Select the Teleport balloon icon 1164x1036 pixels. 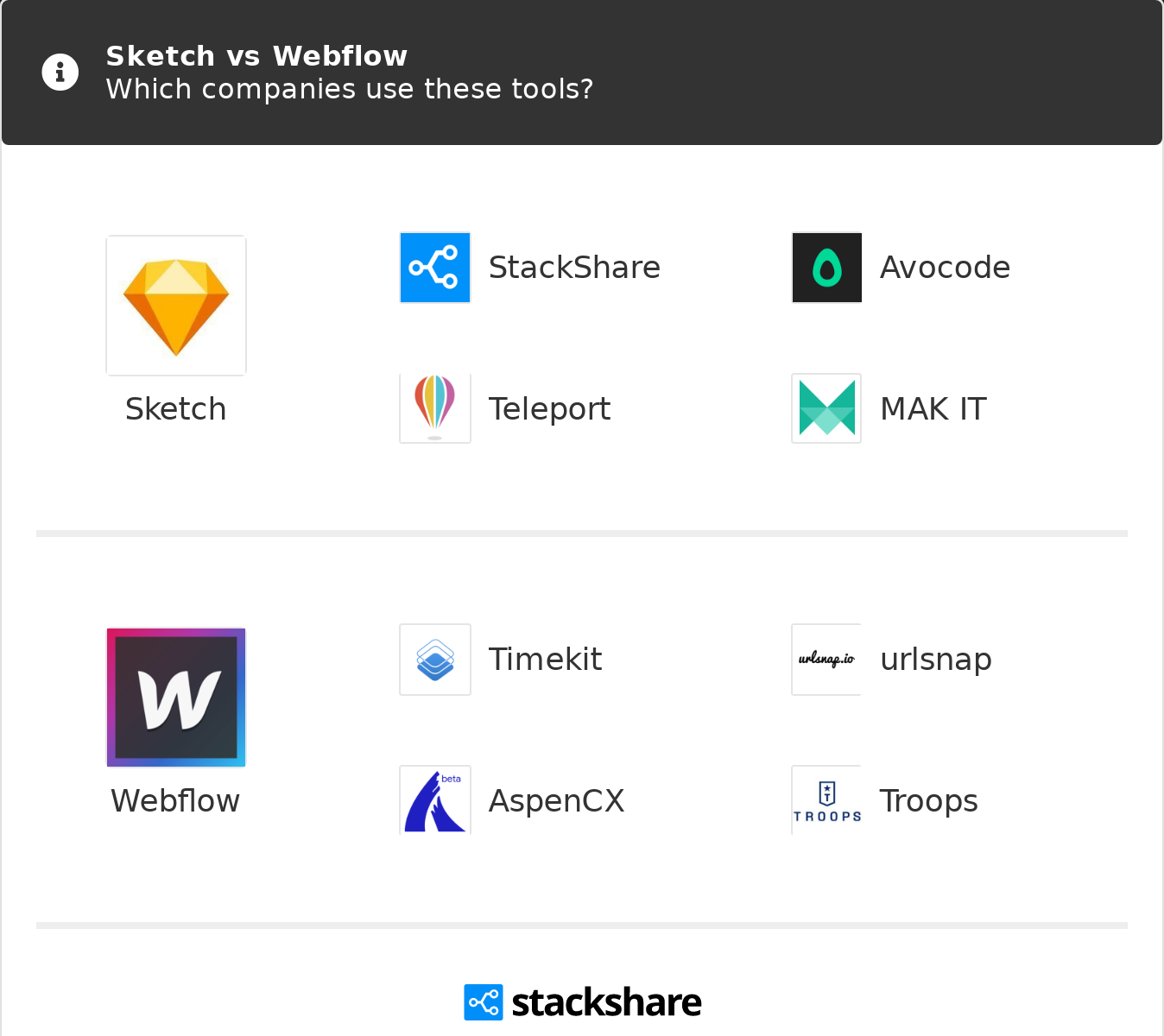click(x=435, y=408)
